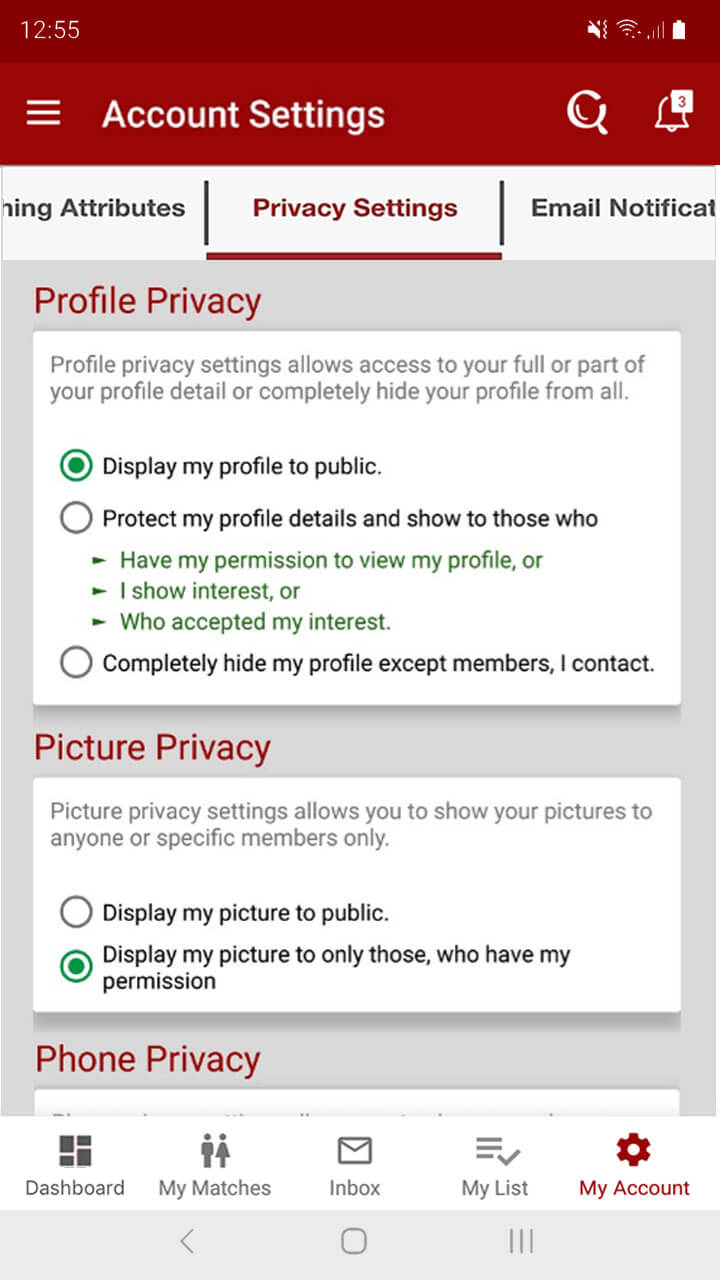Open Android recent apps button

(521, 1241)
